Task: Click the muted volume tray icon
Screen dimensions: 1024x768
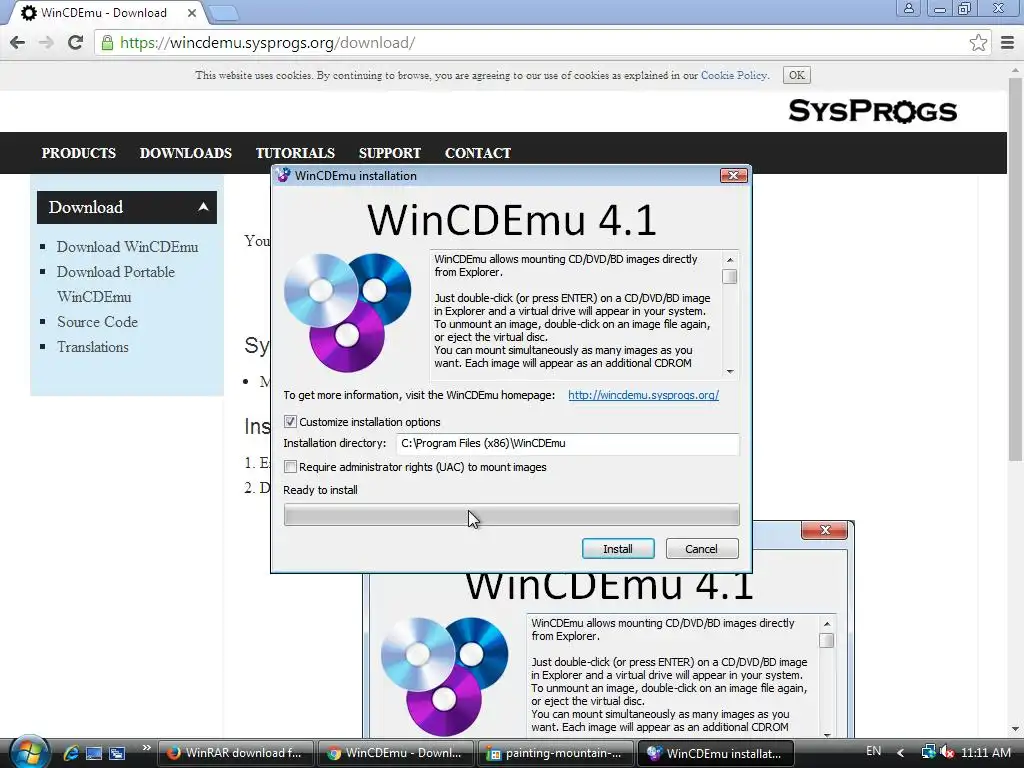Action: [x=946, y=752]
